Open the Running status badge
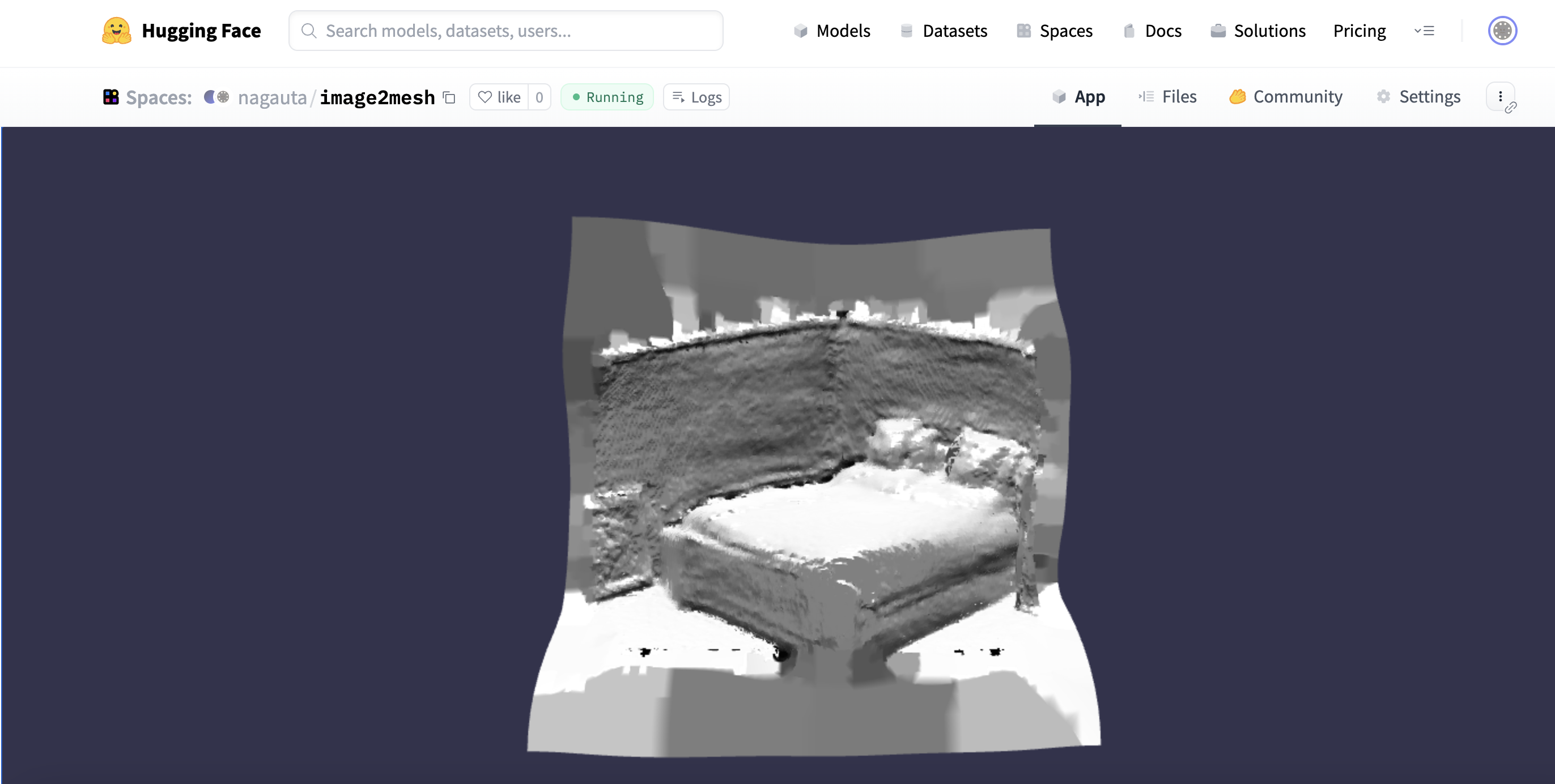Viewport: 1555px width, 784px height. click(607, 97)
